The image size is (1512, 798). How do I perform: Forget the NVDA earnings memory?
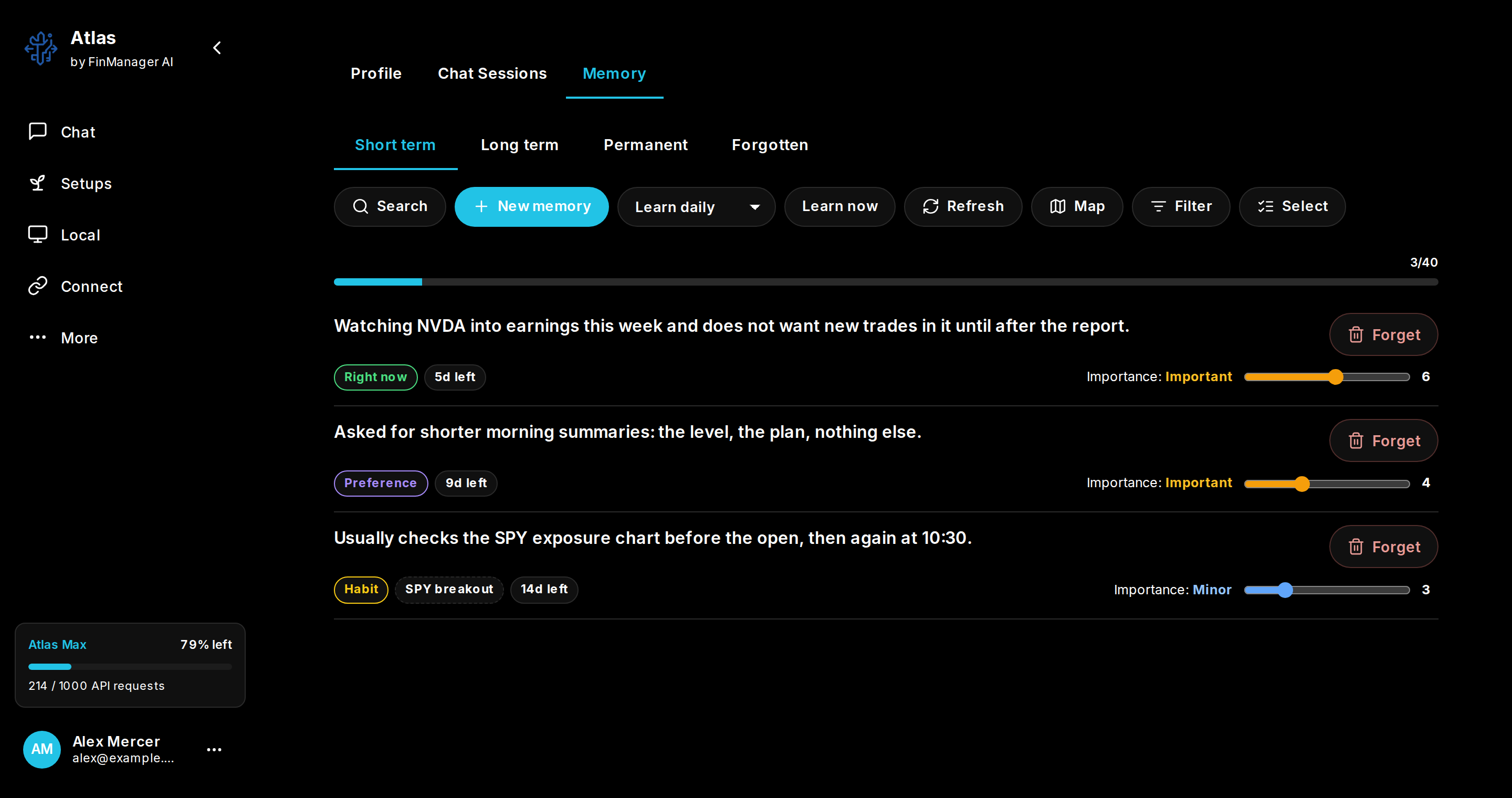1383,334
